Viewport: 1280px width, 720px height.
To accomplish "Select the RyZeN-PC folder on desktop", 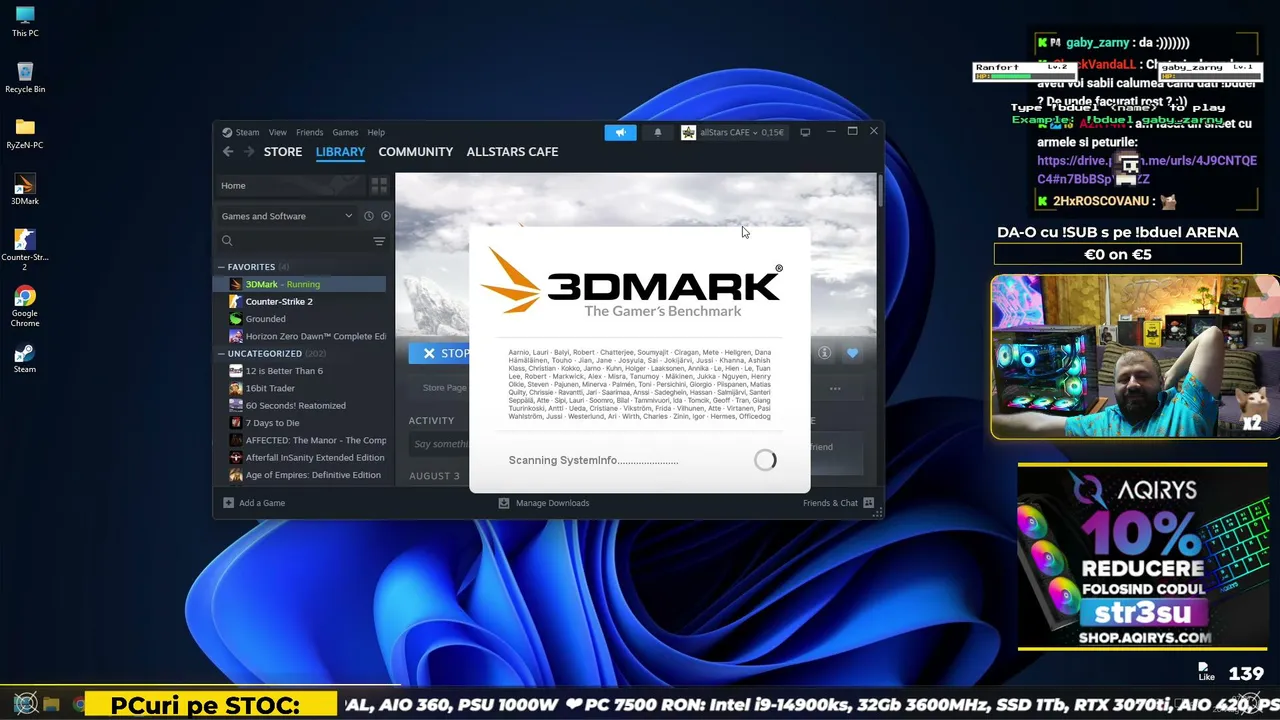I will tap(25, 133).
